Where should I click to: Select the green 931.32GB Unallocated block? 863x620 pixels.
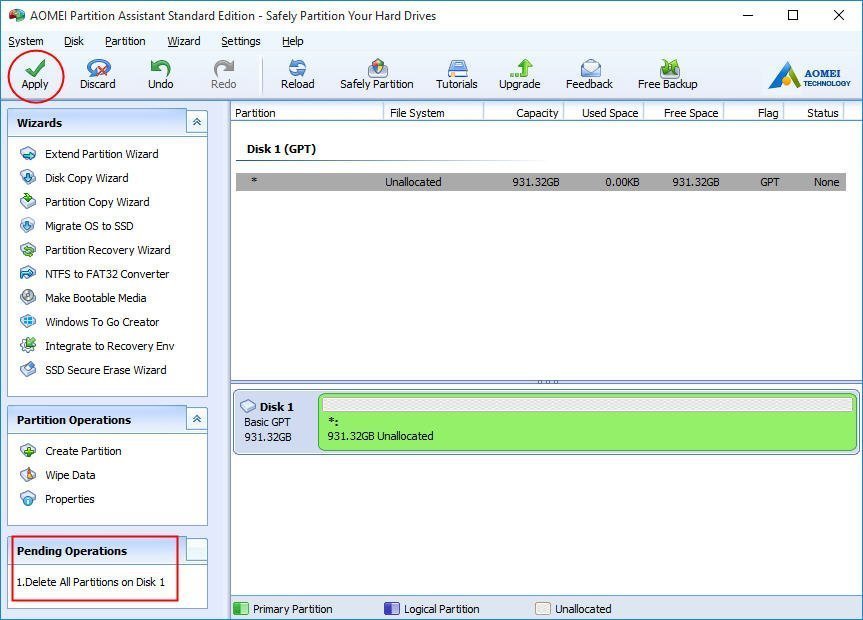click(587, 422)
